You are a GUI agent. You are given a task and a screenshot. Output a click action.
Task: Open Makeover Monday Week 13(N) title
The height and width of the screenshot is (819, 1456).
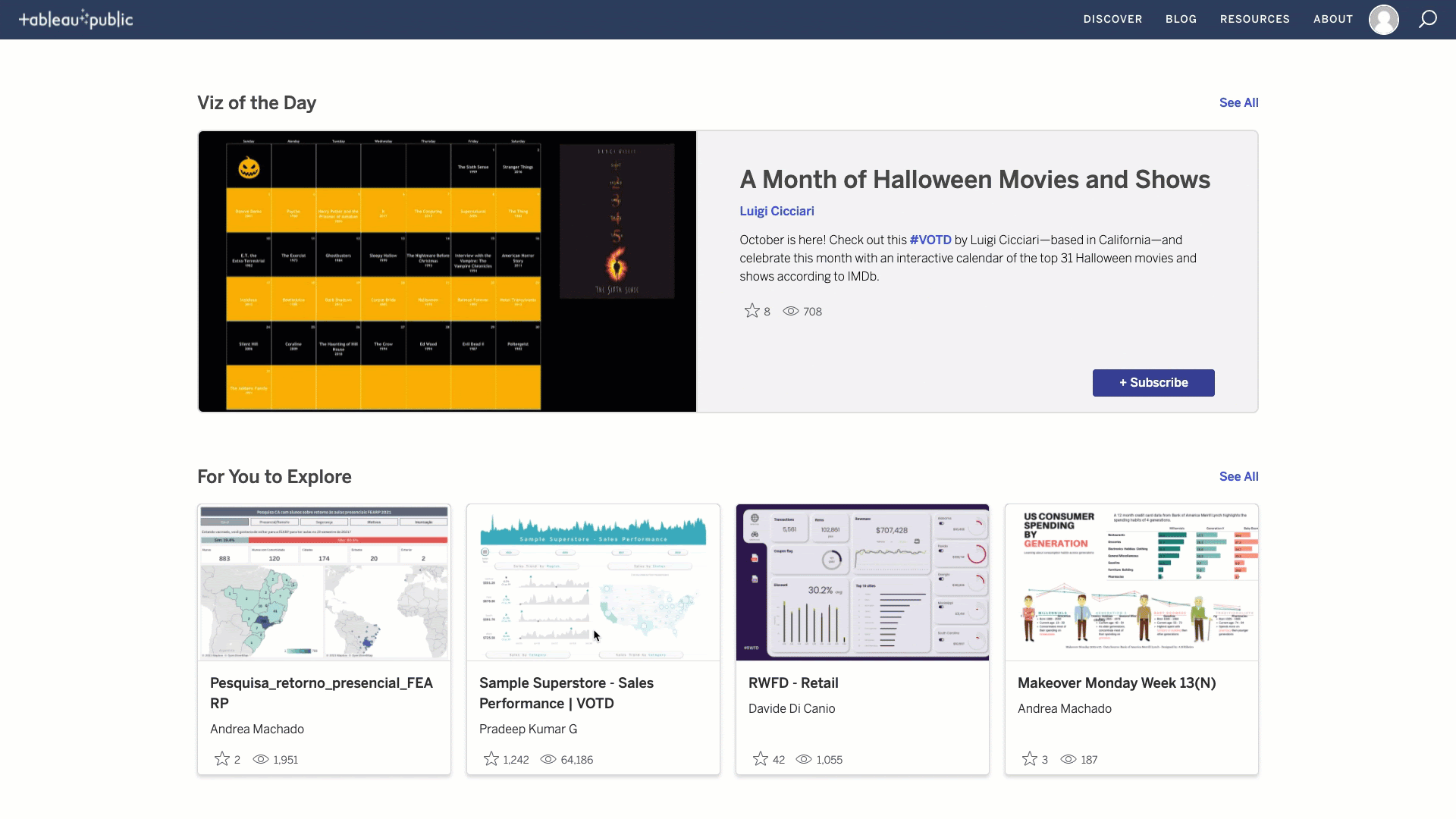coord(1117,682)
